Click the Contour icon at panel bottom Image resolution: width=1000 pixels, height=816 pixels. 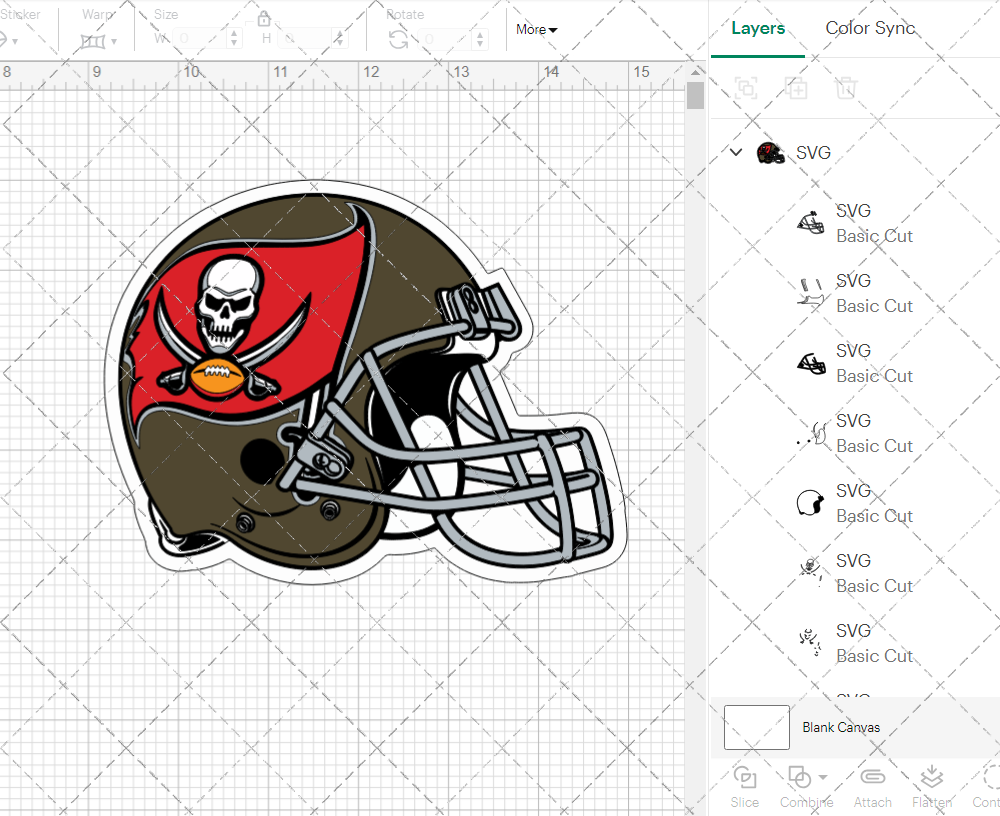[x=990, y=778]
